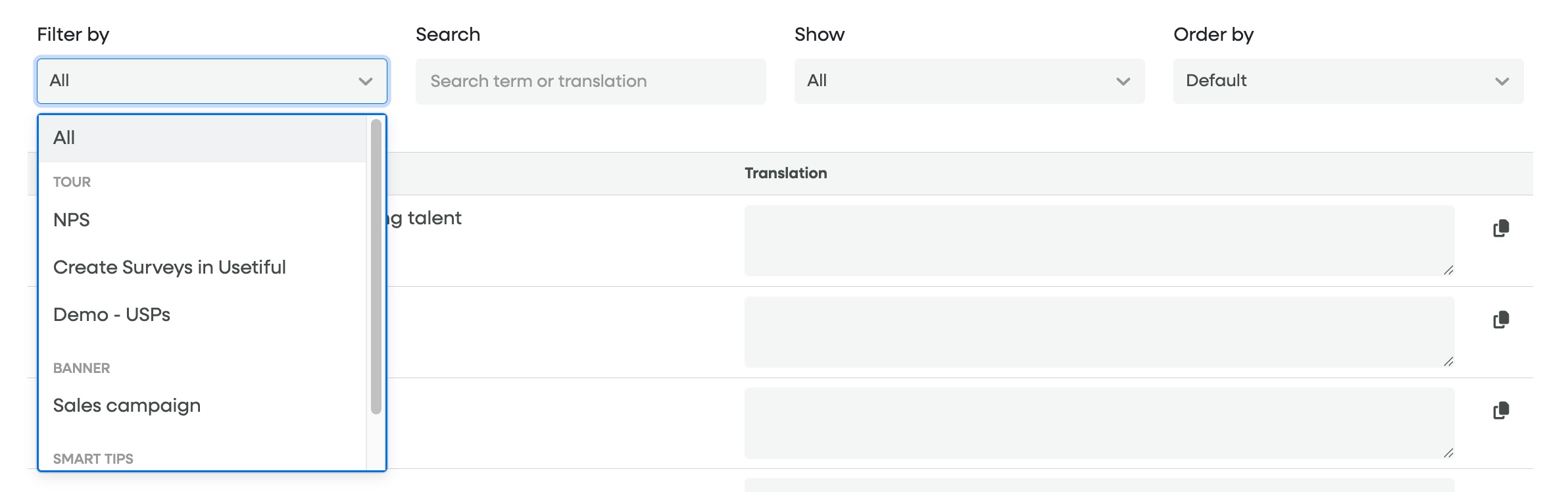Open the Order by Default dropdown

click(x=1348, y=81)
